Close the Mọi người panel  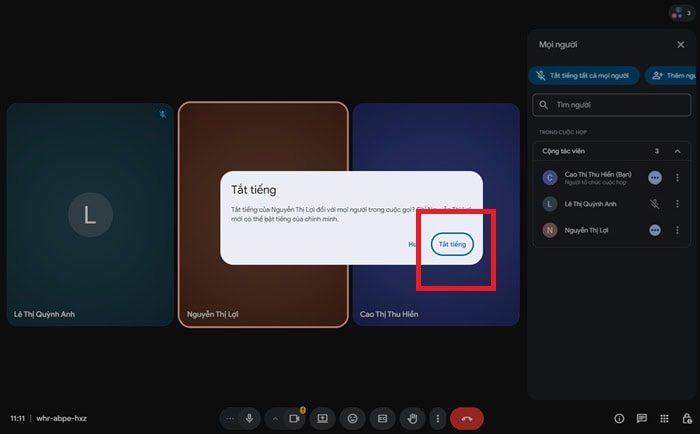[x=681, y=45]
